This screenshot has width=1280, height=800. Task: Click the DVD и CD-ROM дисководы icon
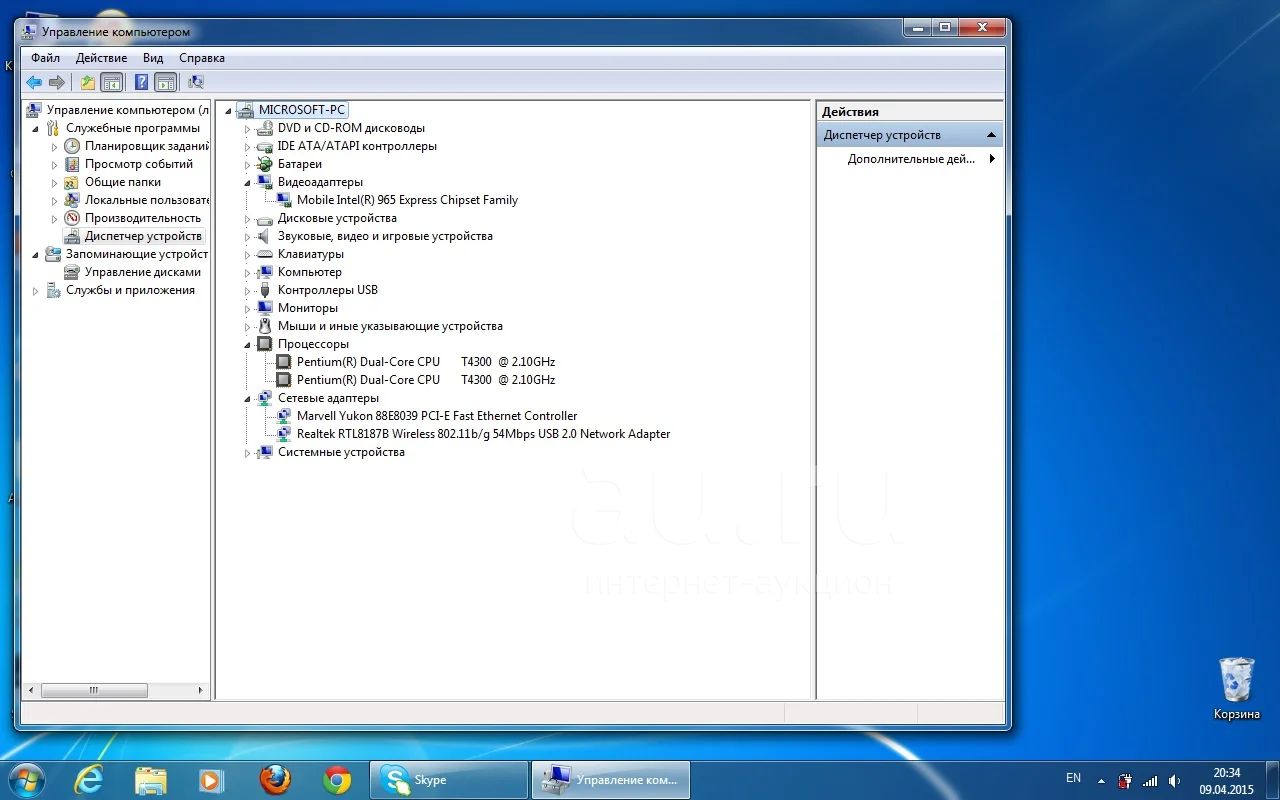[x=264, y=128]
